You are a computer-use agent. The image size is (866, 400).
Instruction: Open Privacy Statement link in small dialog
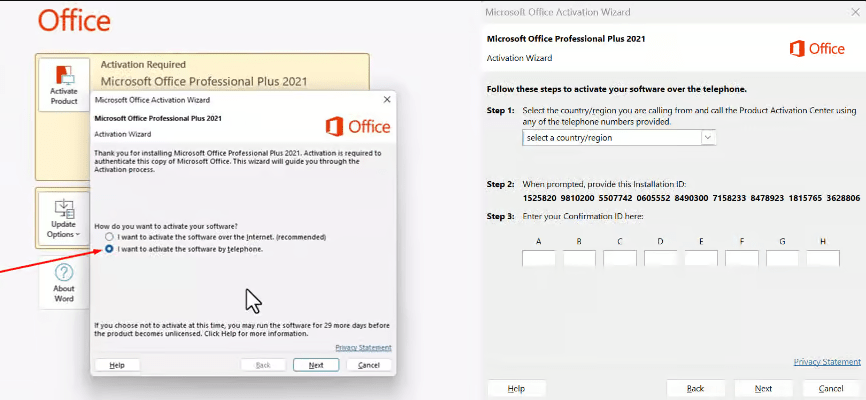click(x=363, y=348)
